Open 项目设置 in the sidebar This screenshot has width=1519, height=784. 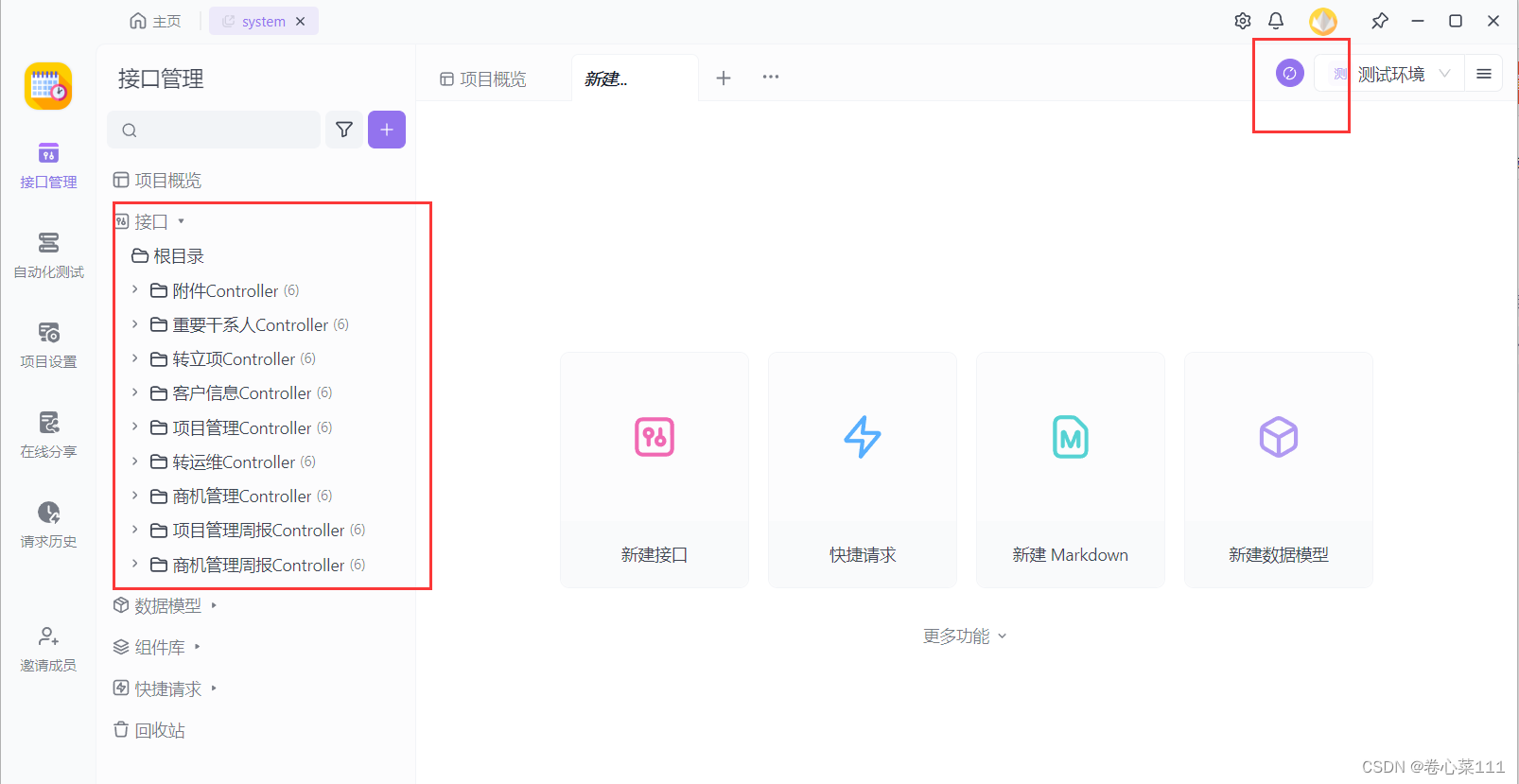[x=48, y=345]
